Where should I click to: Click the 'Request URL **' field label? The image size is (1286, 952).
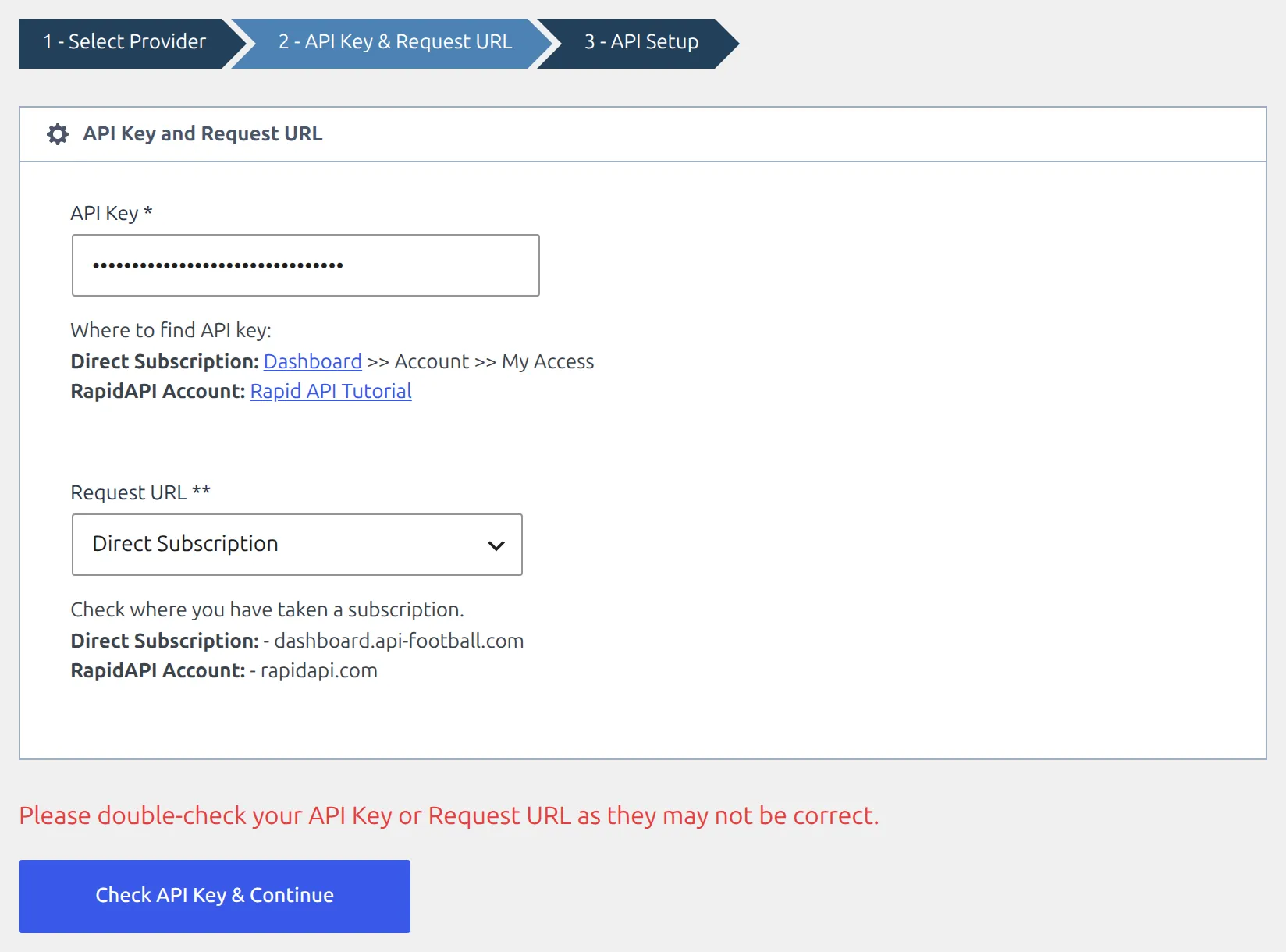(x=140, y=493)
